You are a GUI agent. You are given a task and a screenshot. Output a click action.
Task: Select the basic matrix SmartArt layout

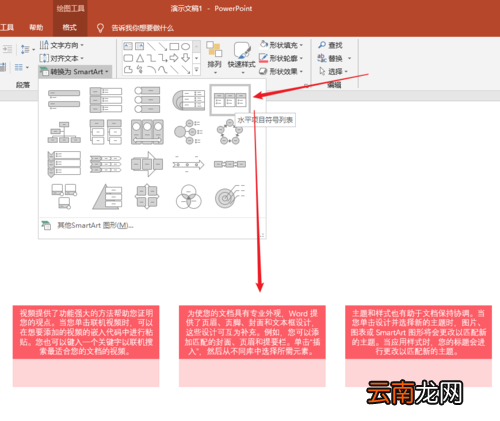[147, 197]
